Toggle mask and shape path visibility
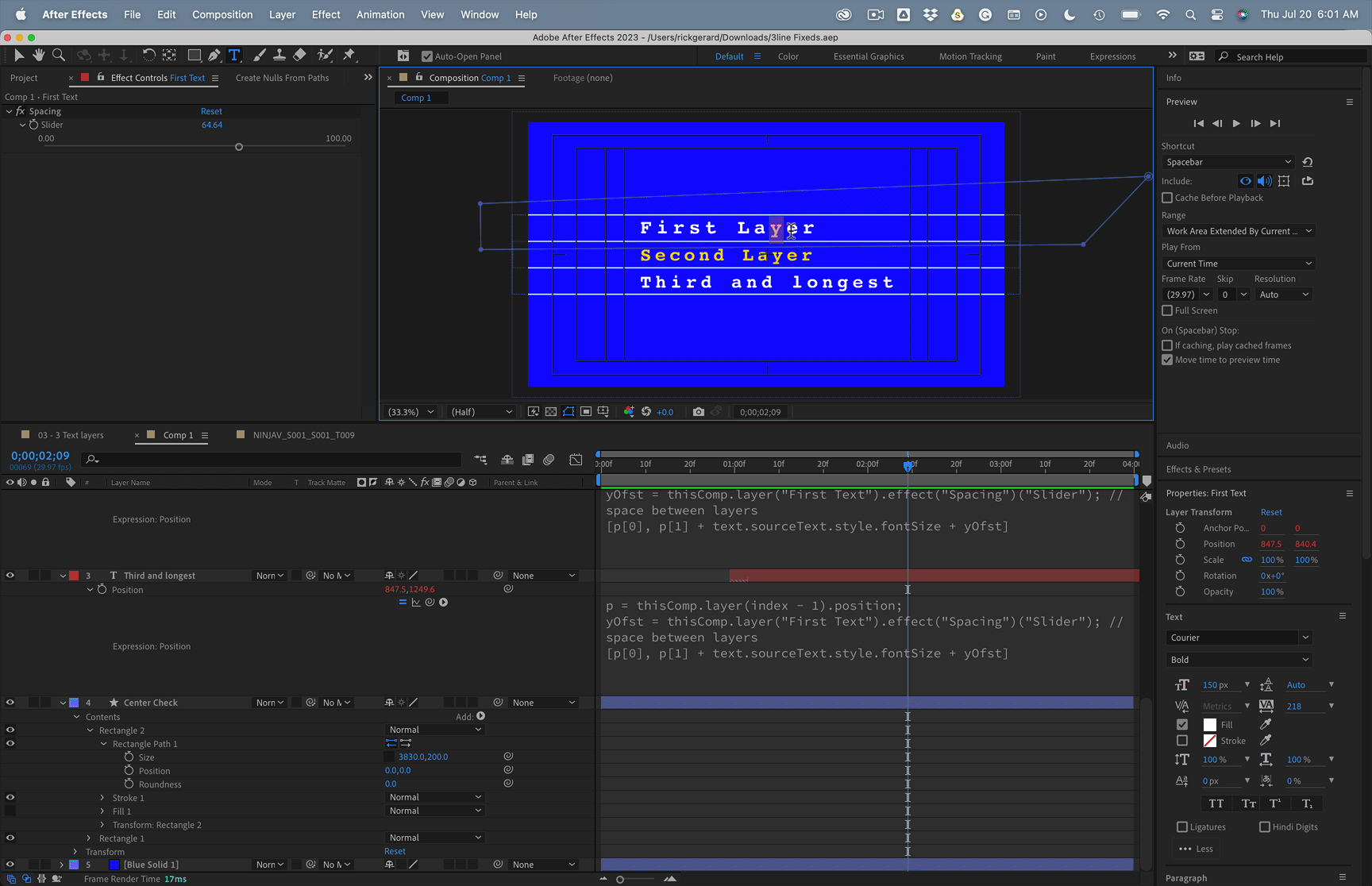Image resolution: width=1372 pixels, height=886 pixels. pos(568,412)
